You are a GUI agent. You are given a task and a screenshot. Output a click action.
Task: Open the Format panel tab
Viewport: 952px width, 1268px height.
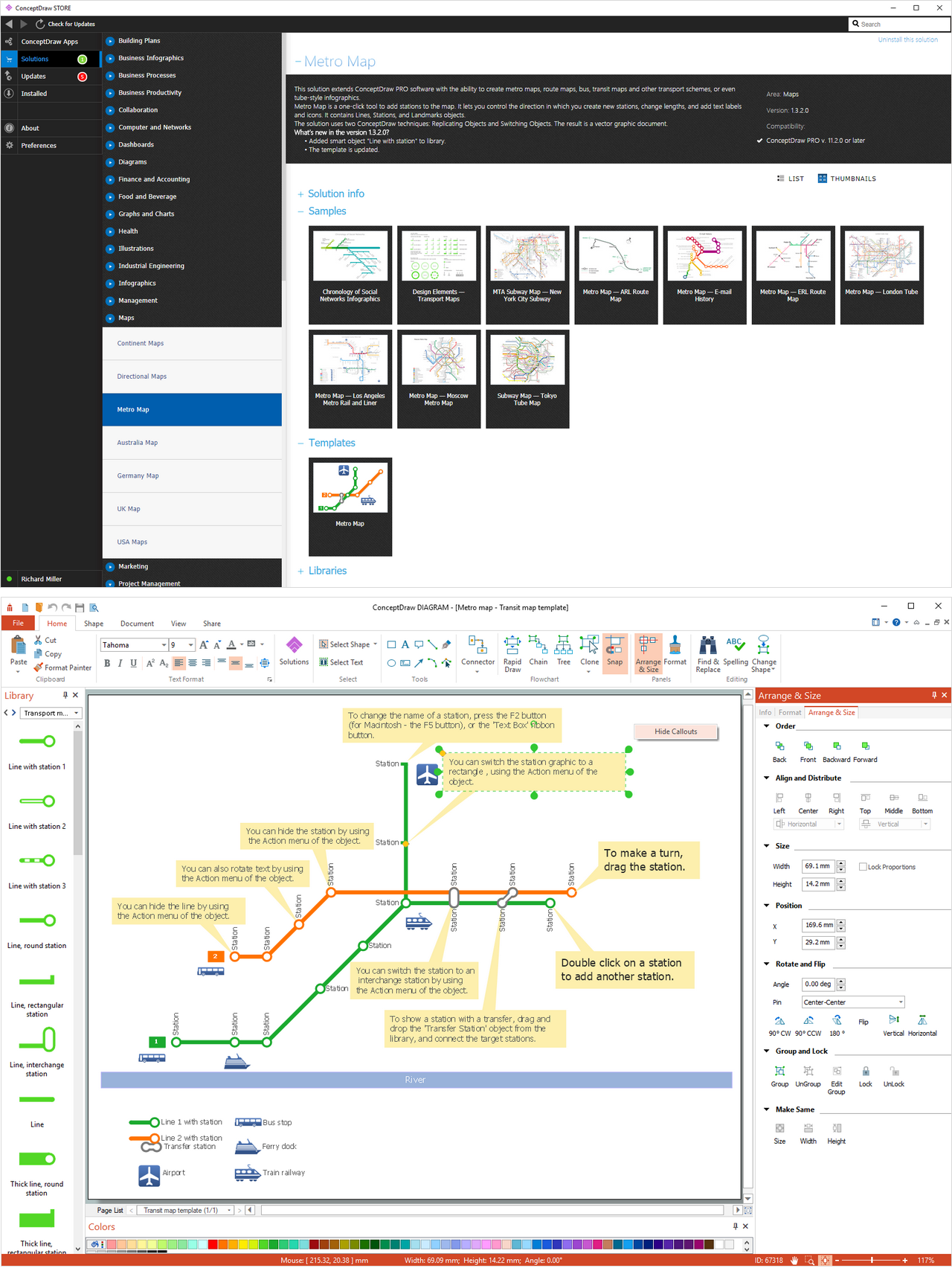(x=790, y=713)
